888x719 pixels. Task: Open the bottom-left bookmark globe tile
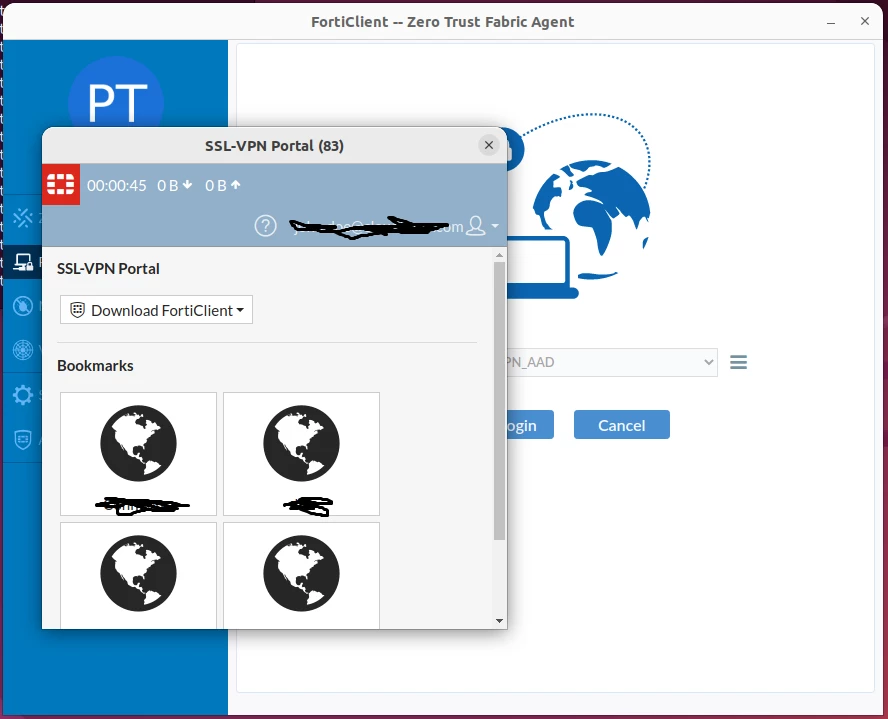[x=138, y=575]
